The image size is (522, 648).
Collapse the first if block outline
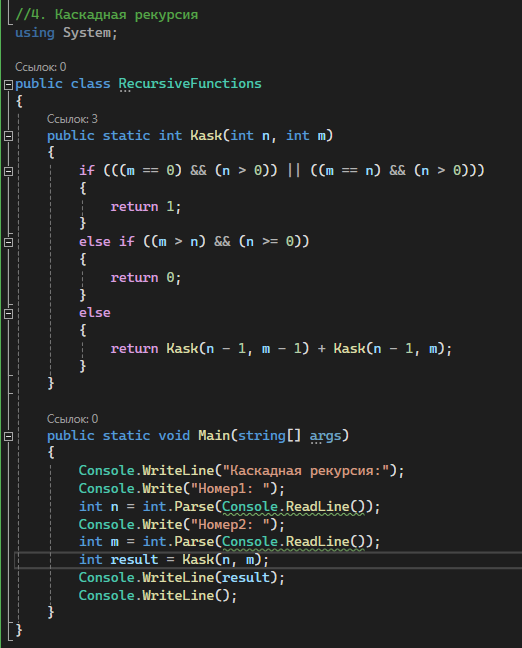coord(8,171)
